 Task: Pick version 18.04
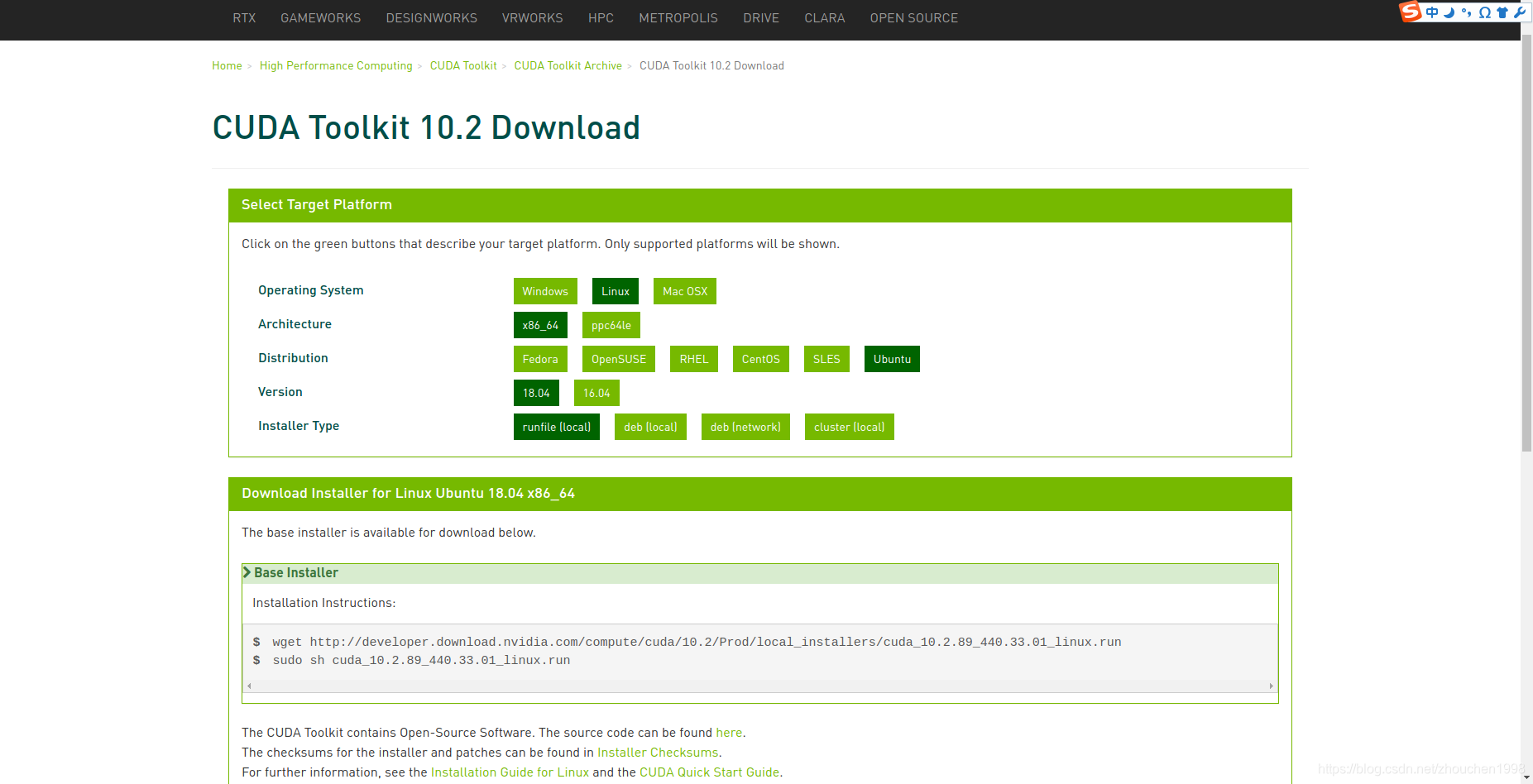(536, 393)
